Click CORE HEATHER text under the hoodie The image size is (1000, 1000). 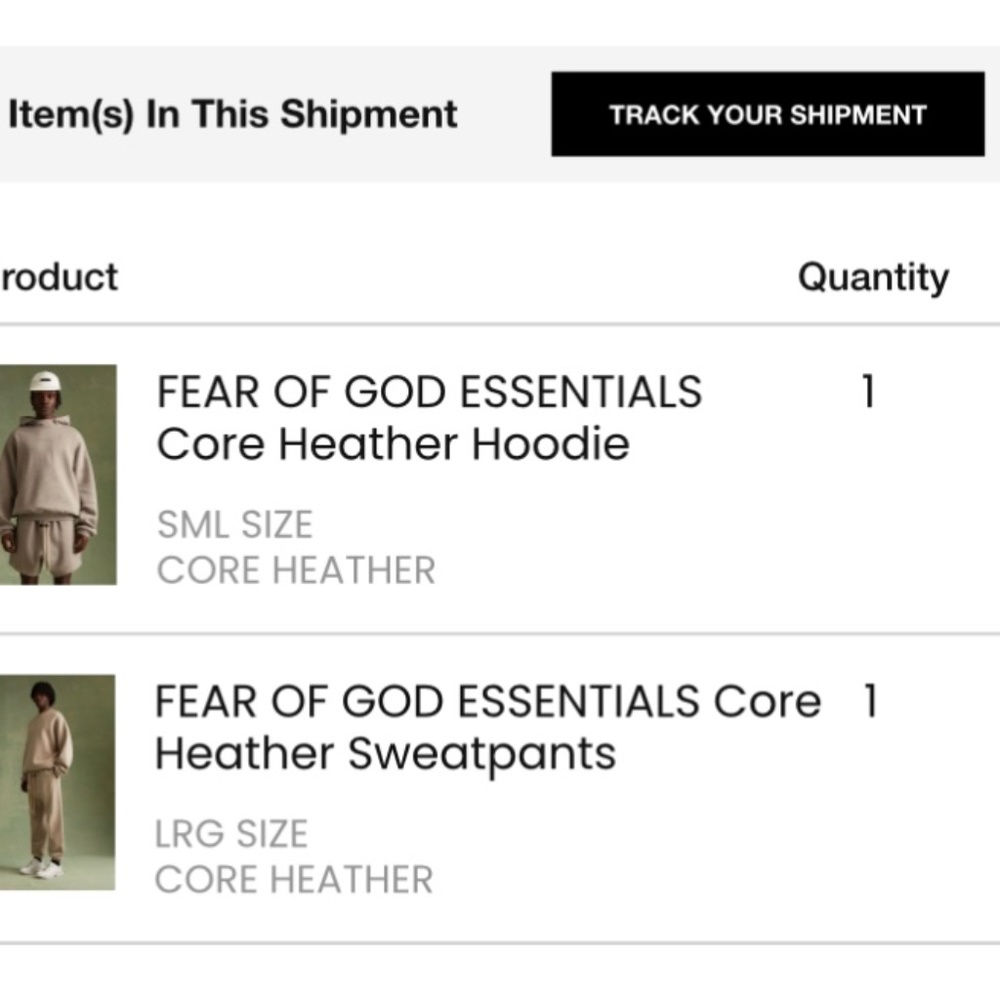click(x=295, y=570)
